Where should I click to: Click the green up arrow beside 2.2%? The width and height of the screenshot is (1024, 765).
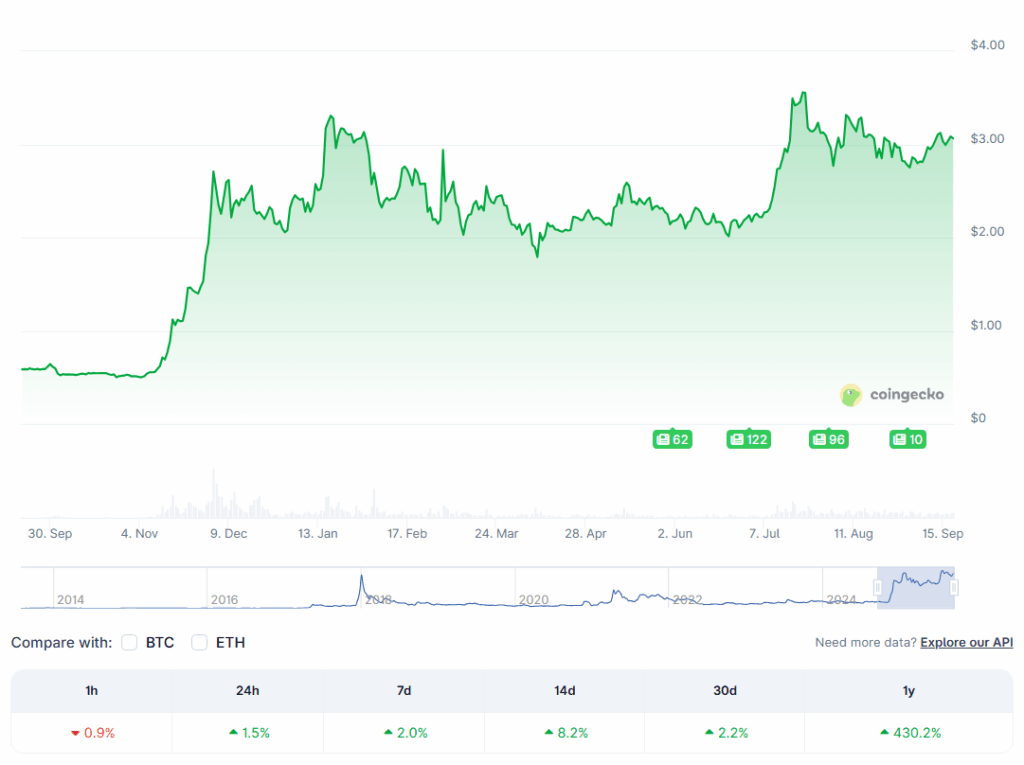point(707,732)
